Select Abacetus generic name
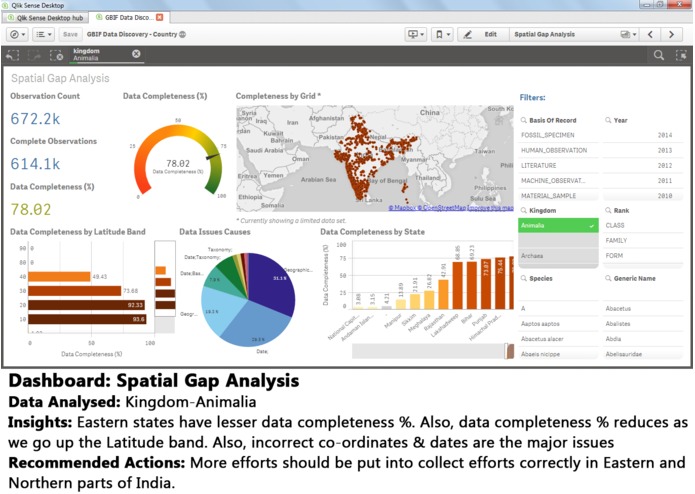This screenshot has height=494, width=695. [643, 308]
